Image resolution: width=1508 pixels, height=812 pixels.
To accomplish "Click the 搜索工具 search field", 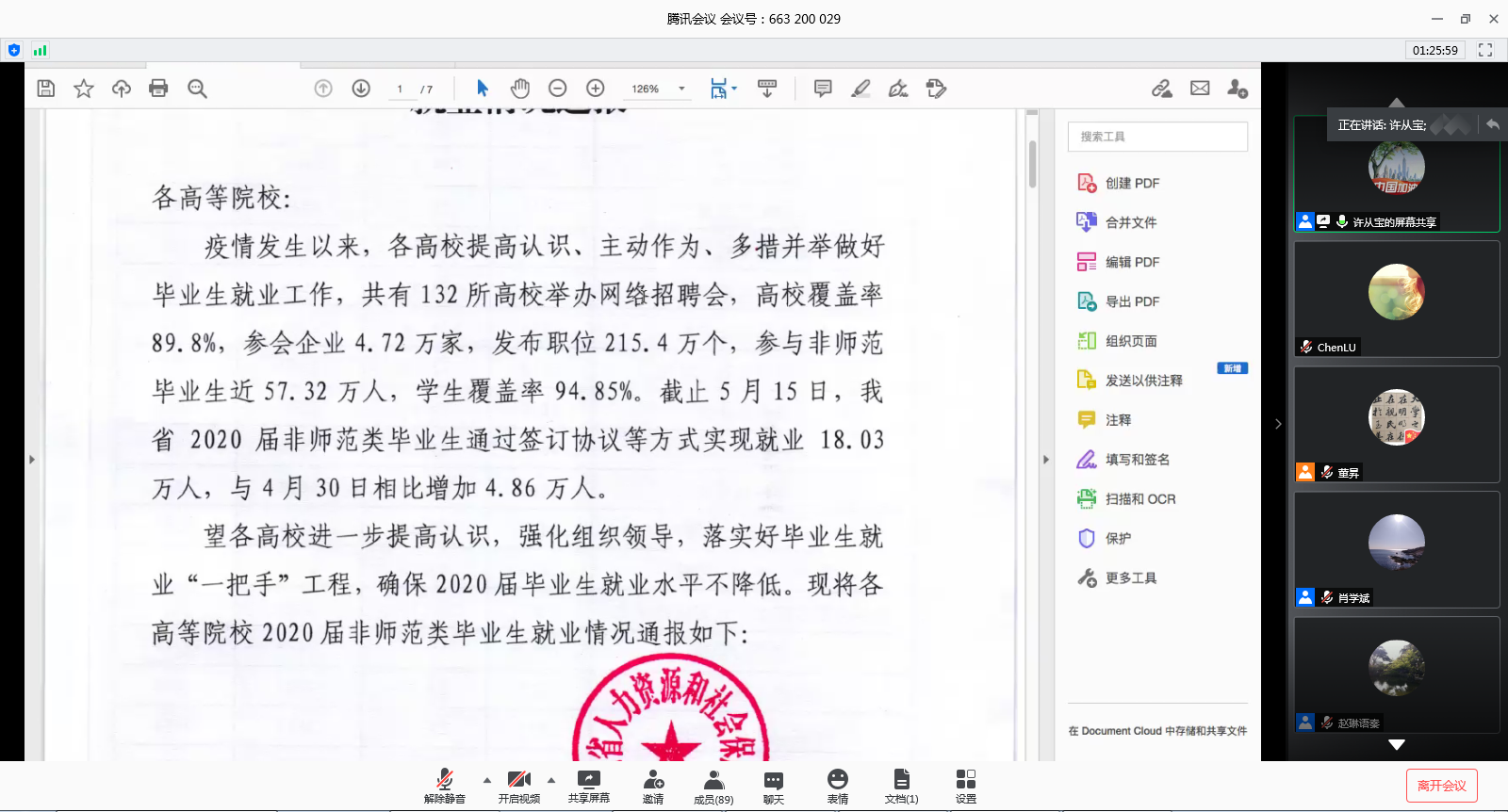I will click(1157, 137).
